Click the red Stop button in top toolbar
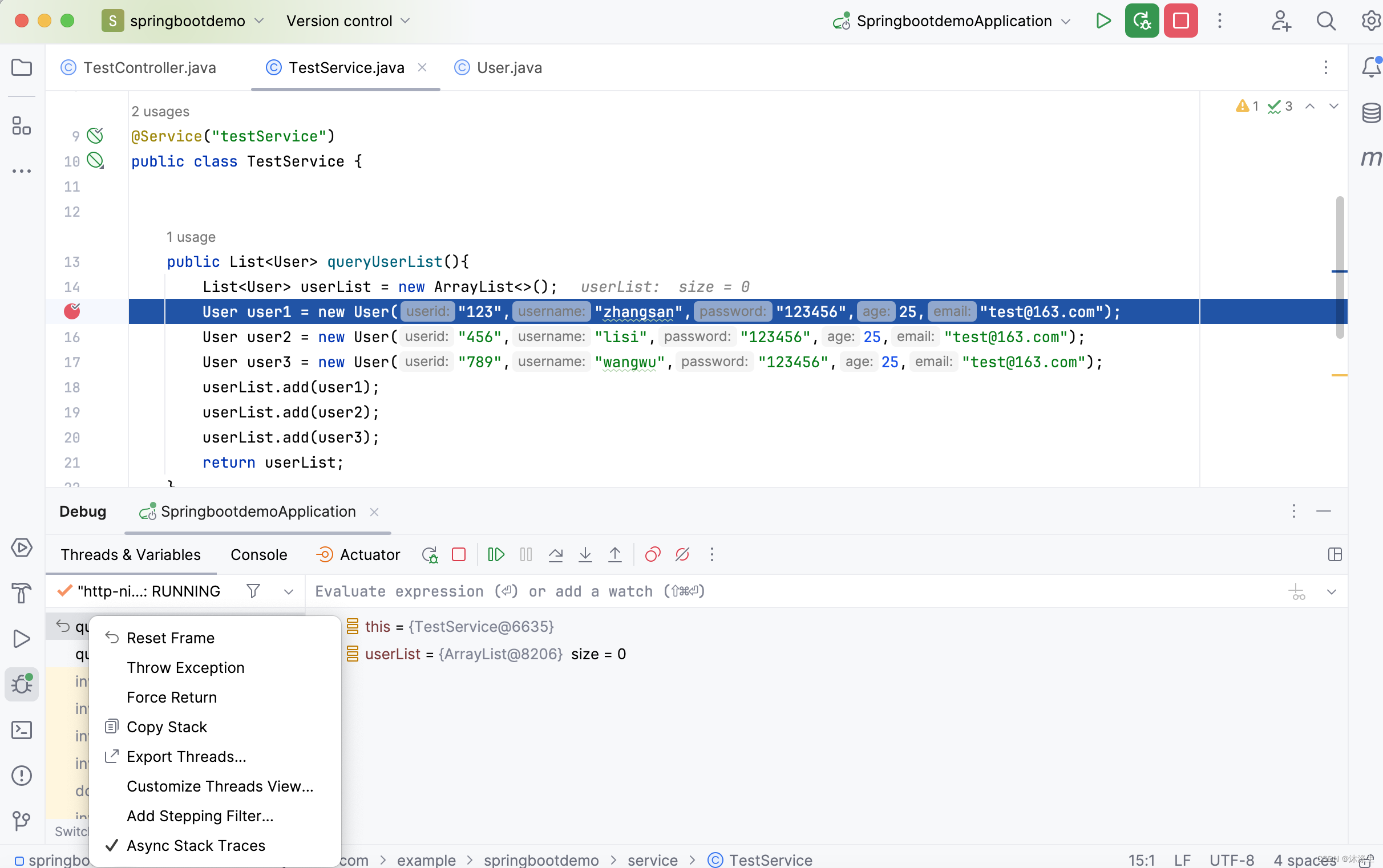 1180,21
